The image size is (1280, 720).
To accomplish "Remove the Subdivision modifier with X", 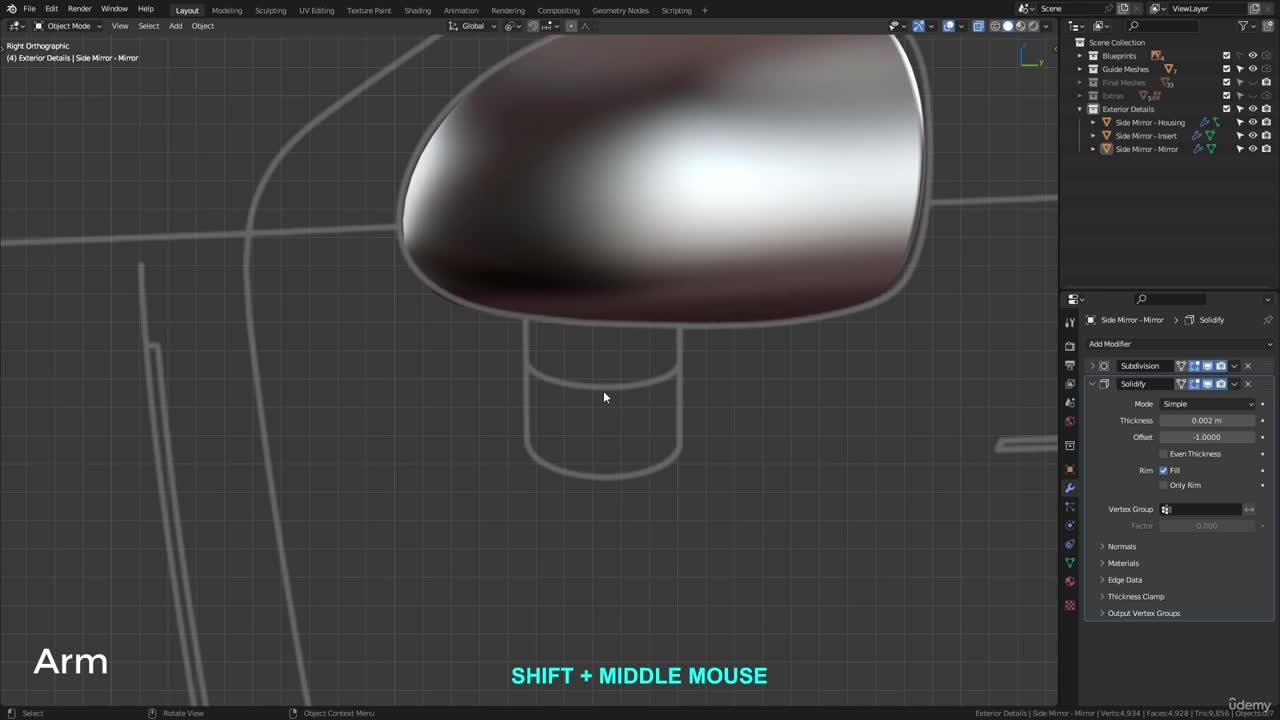I will [1248, 366].
